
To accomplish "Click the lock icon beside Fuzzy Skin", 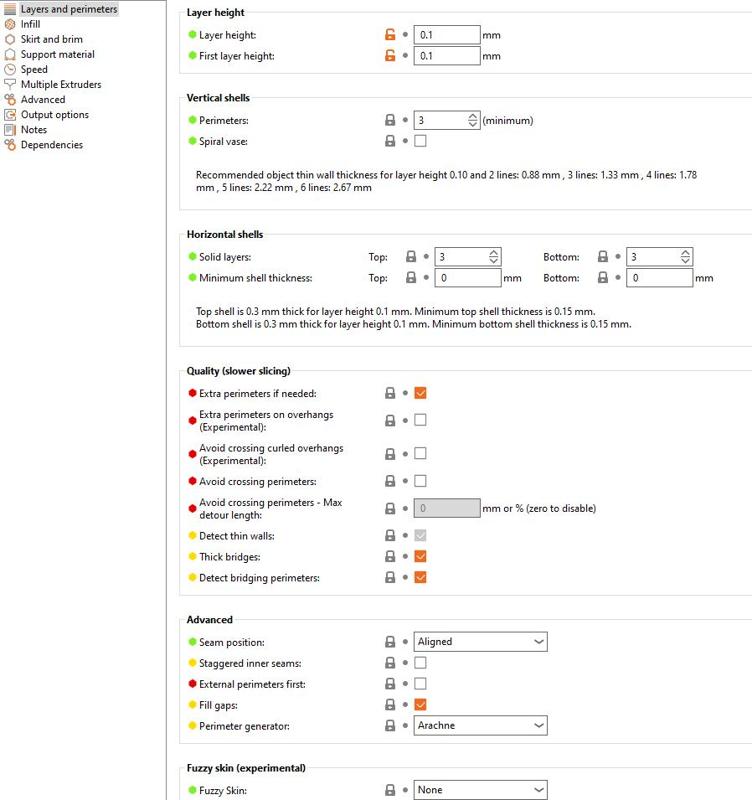I will click(390, 790).
